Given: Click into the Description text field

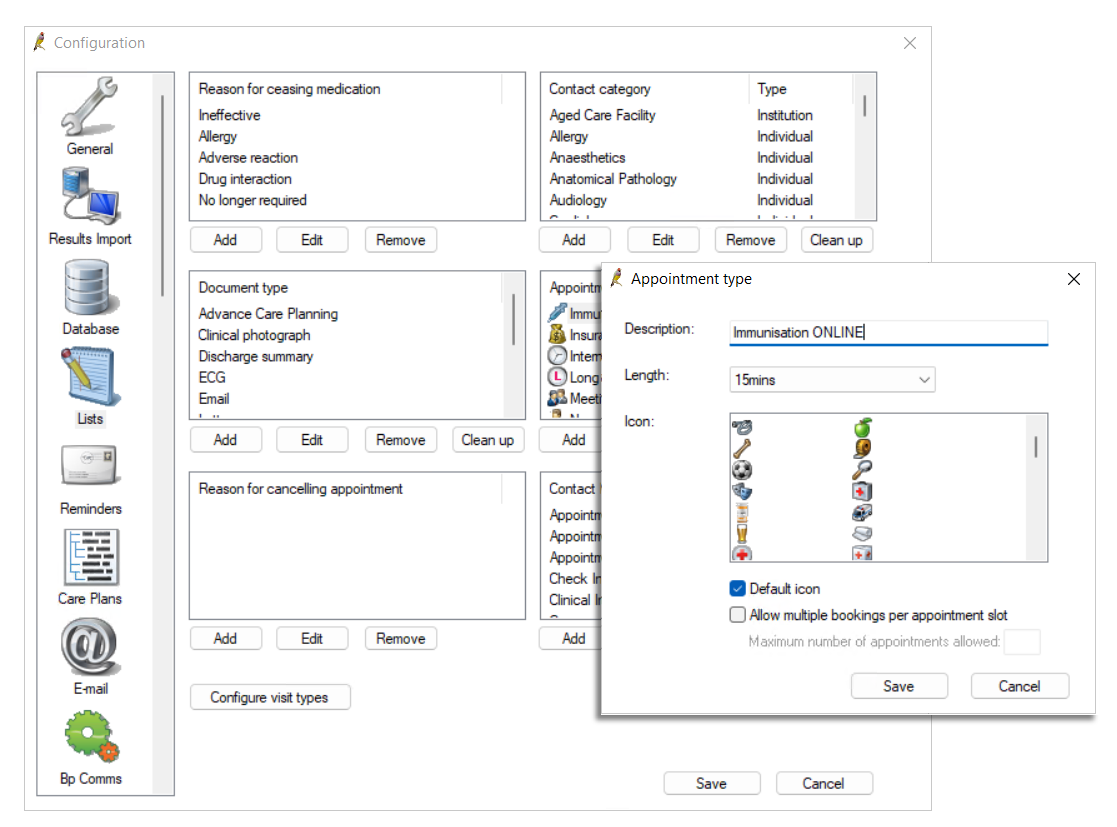Looking at the screenshot, I should [x=888, y=333].
